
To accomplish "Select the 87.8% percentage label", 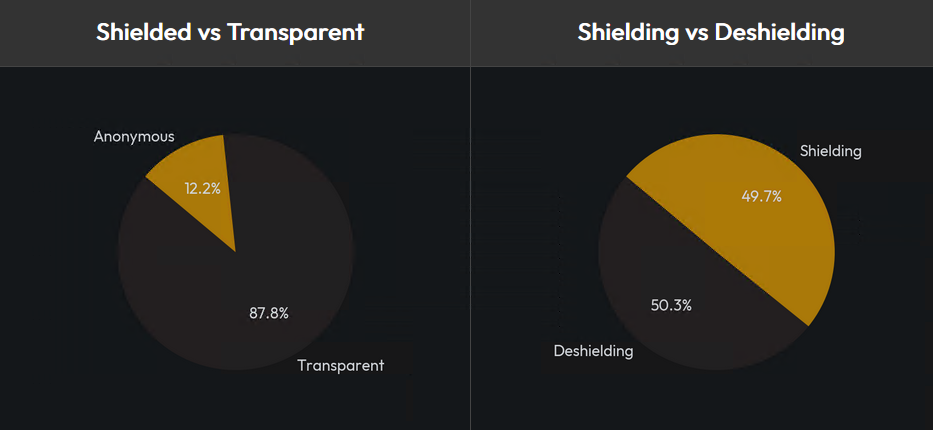I will click(x=269, y=313).
